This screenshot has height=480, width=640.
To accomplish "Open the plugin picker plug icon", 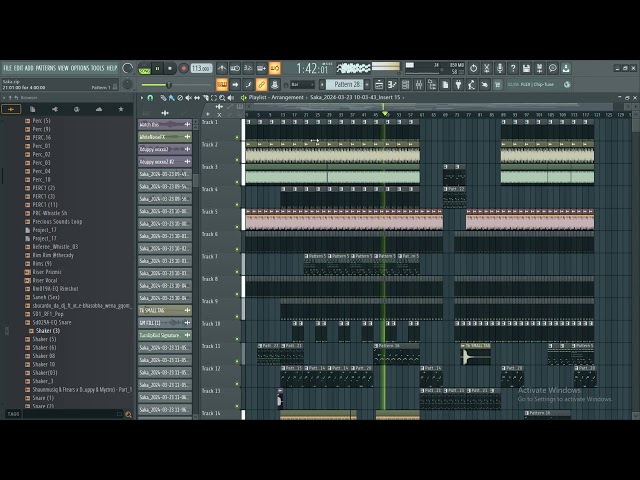I will [x=458, y=84].
